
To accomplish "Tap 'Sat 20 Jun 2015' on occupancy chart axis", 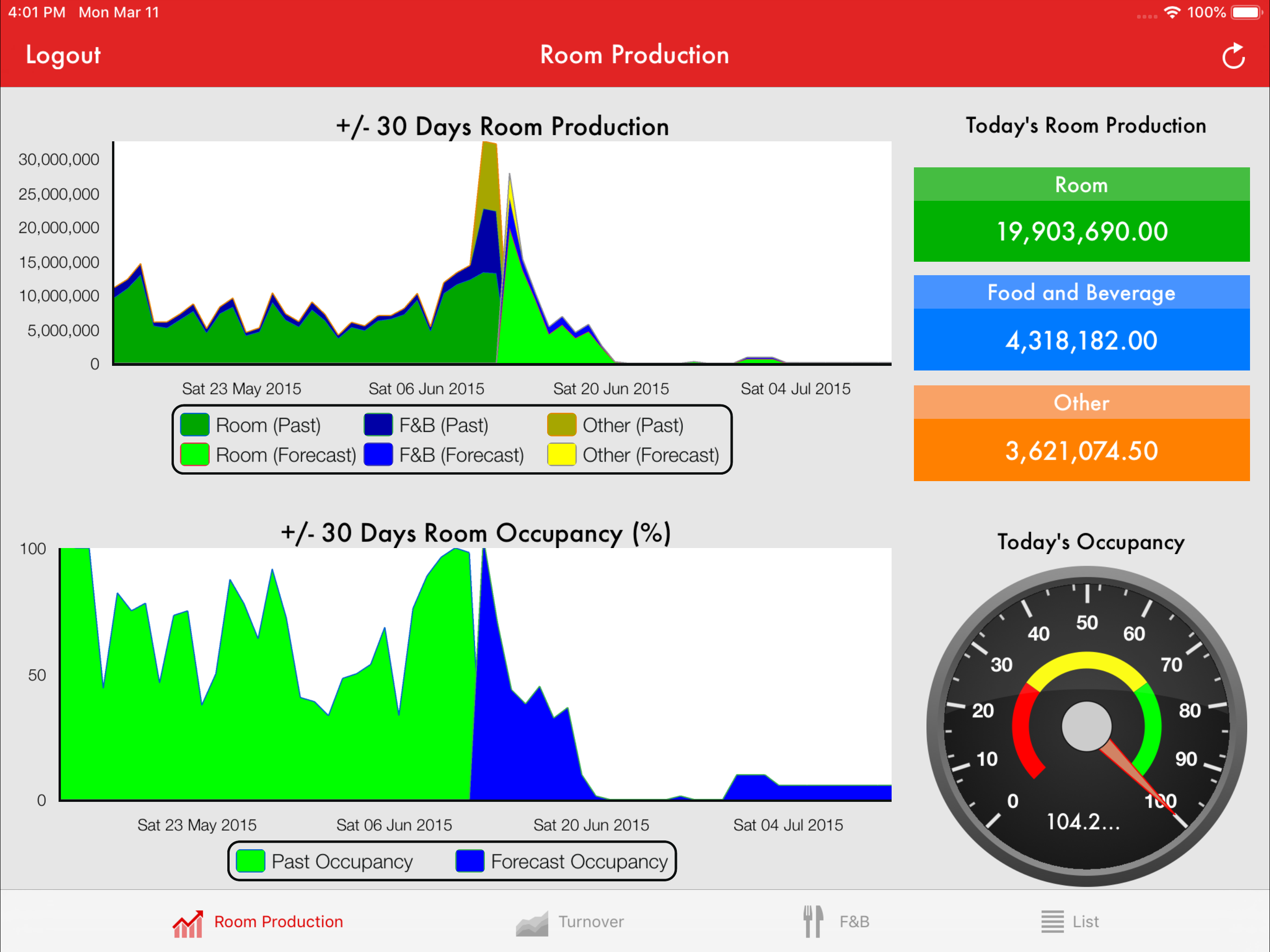I will (591, 825).
